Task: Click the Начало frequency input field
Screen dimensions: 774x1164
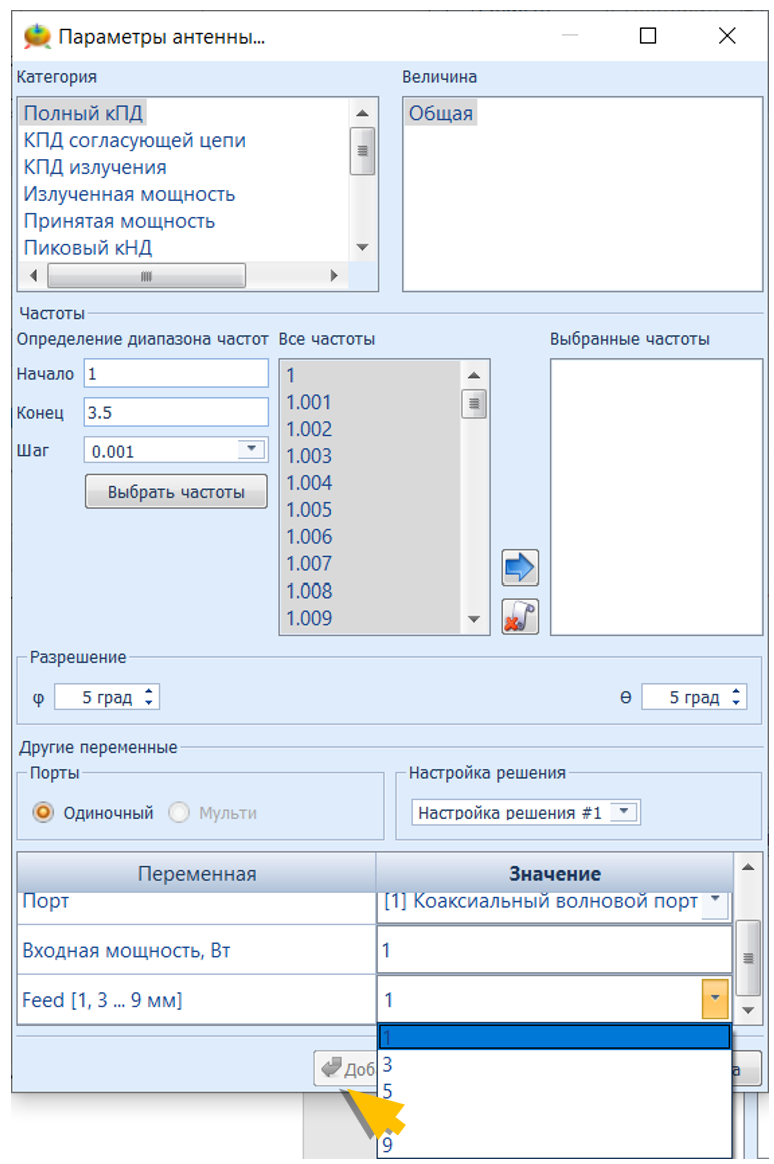Action: [x=176, y=374]
